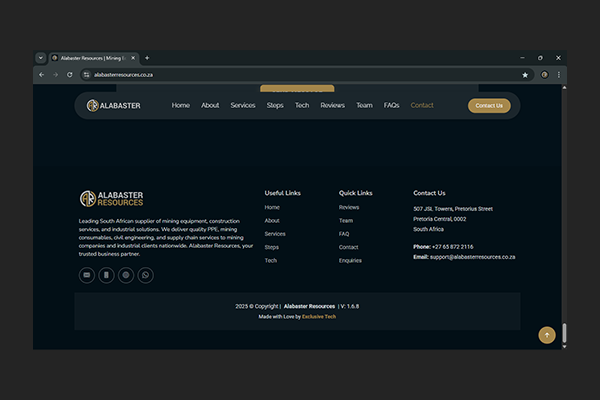Click the 'Pretoria Central, 0002' text

tap(439, 219)
